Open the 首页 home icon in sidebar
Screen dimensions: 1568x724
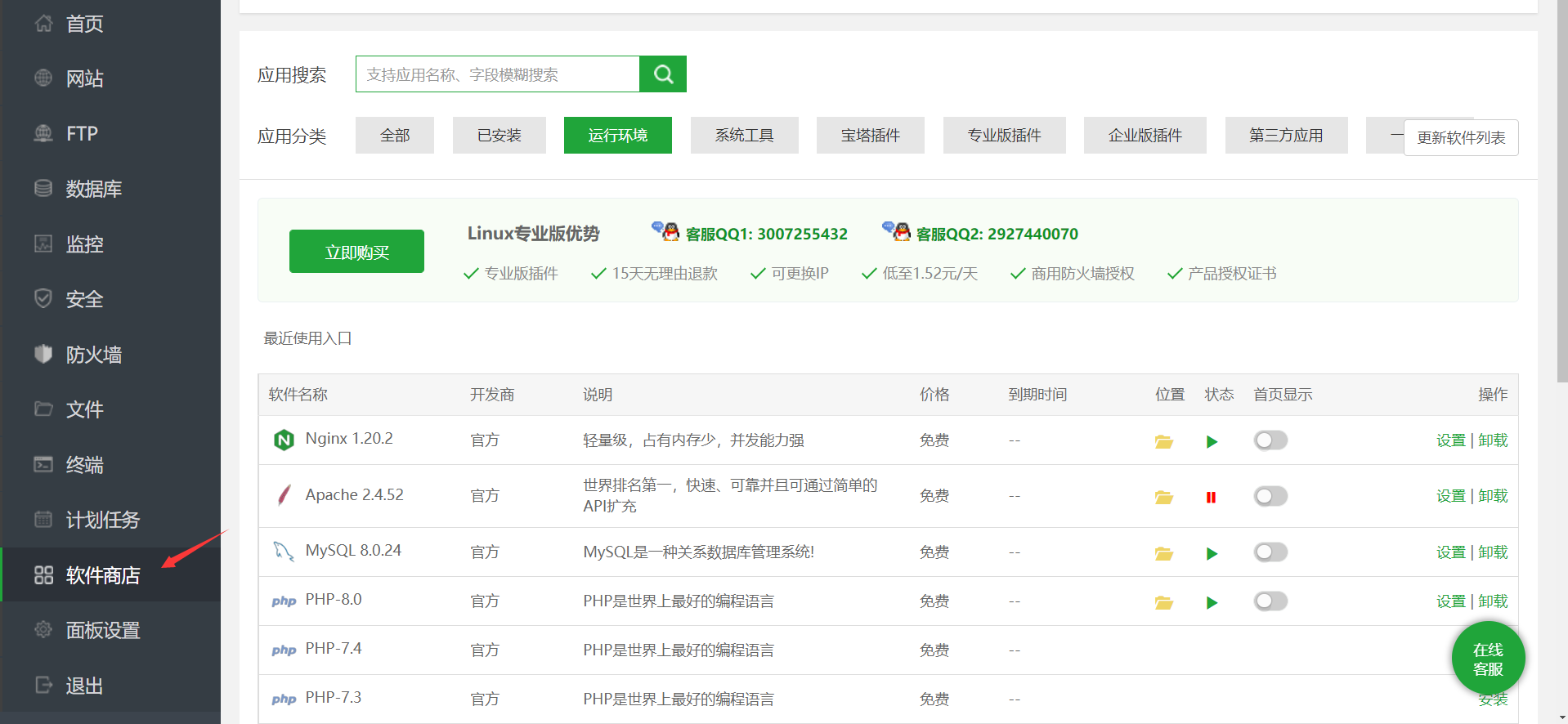(x=44, y=24)
